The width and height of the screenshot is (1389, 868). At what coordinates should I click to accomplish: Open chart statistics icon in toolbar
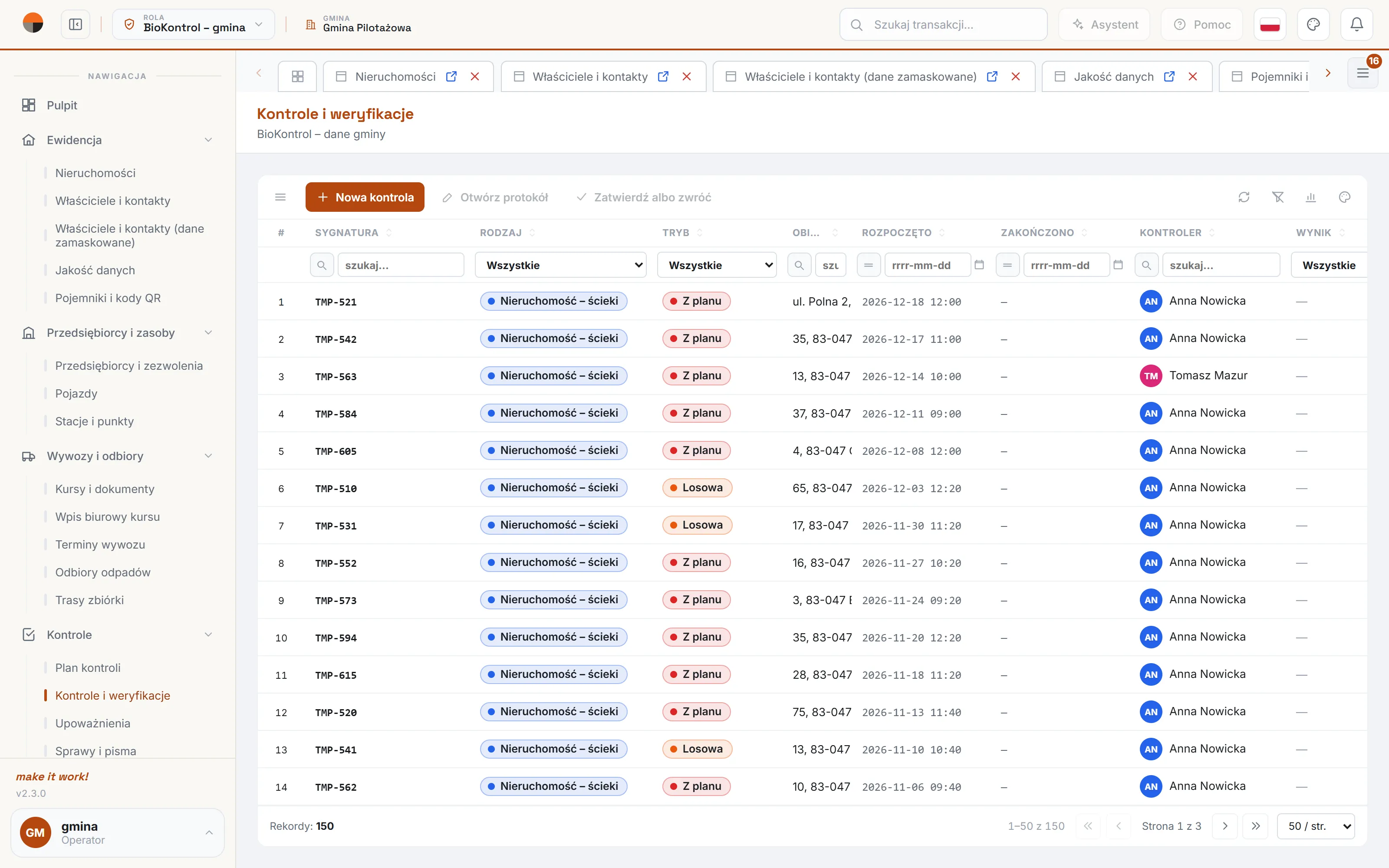coord(1311,197)
